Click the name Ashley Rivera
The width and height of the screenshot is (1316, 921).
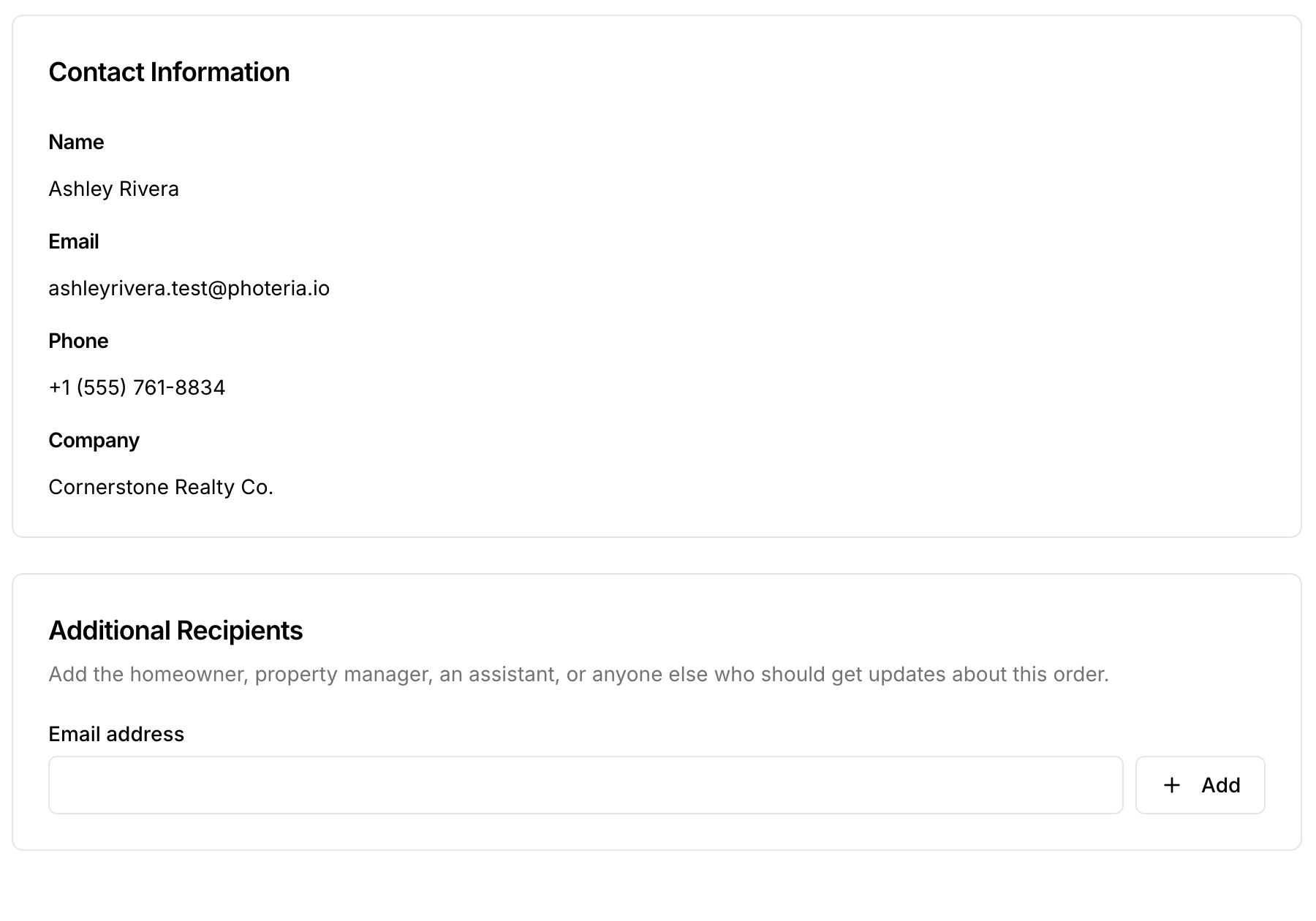(x=113, y=189)
